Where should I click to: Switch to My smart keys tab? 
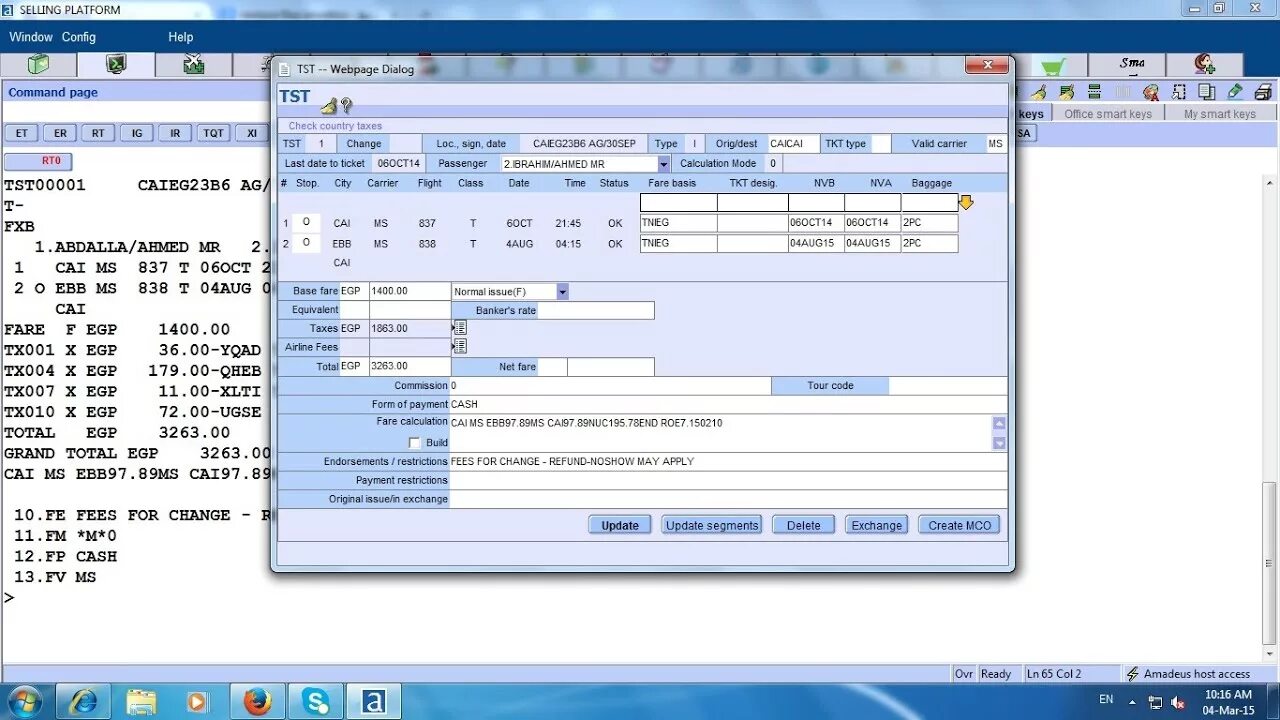pyautogui.click(x=1219, y=114)
